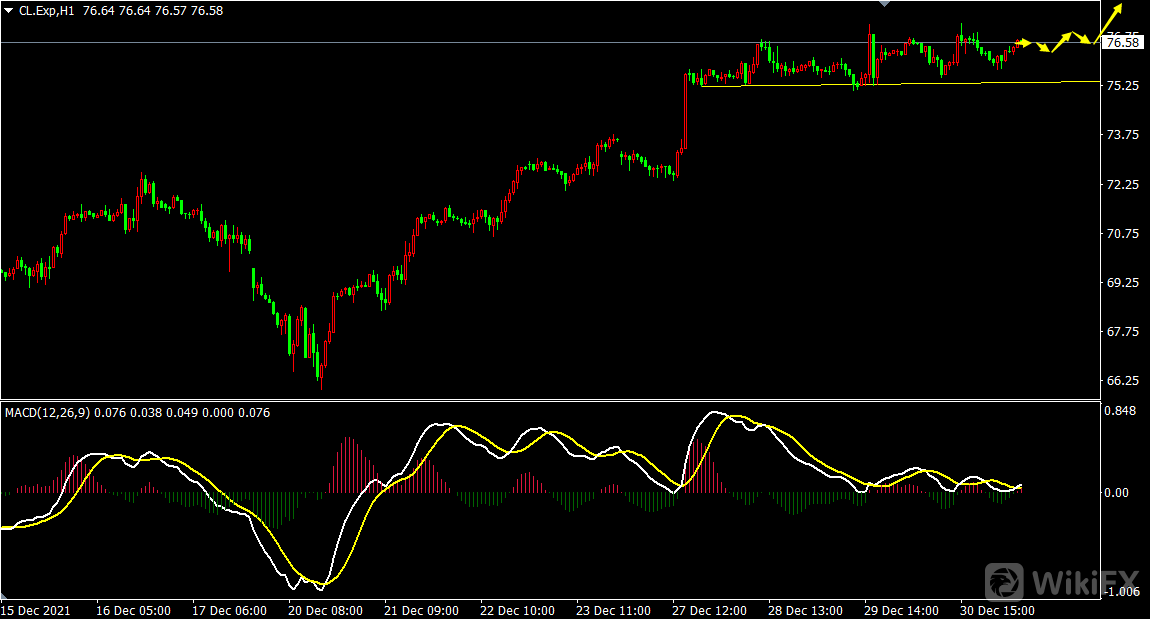Select the first small yellow arrow after the last candle
This screenshot has height=619, width=1150.
pyautogui.click(x=1026, y=42)
